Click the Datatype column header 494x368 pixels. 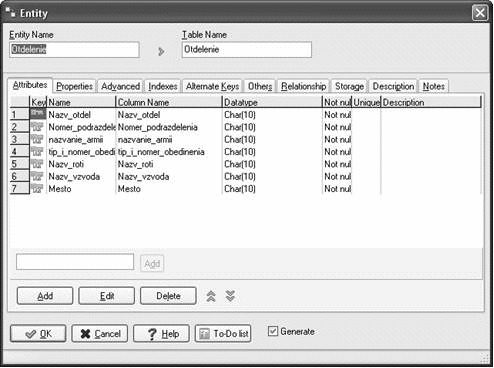(x=272, y=102)
